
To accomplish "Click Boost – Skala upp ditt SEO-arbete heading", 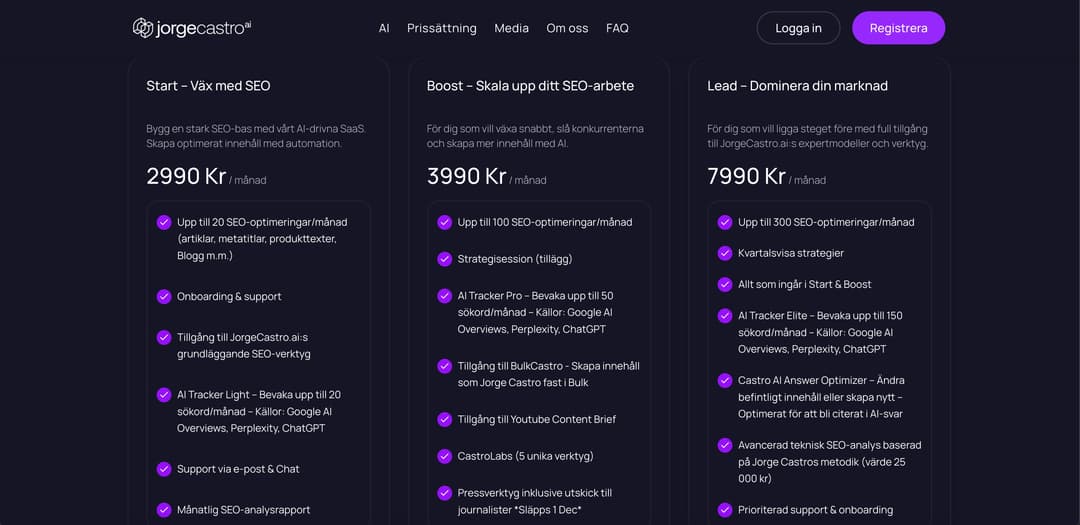I will pos(530,86).
